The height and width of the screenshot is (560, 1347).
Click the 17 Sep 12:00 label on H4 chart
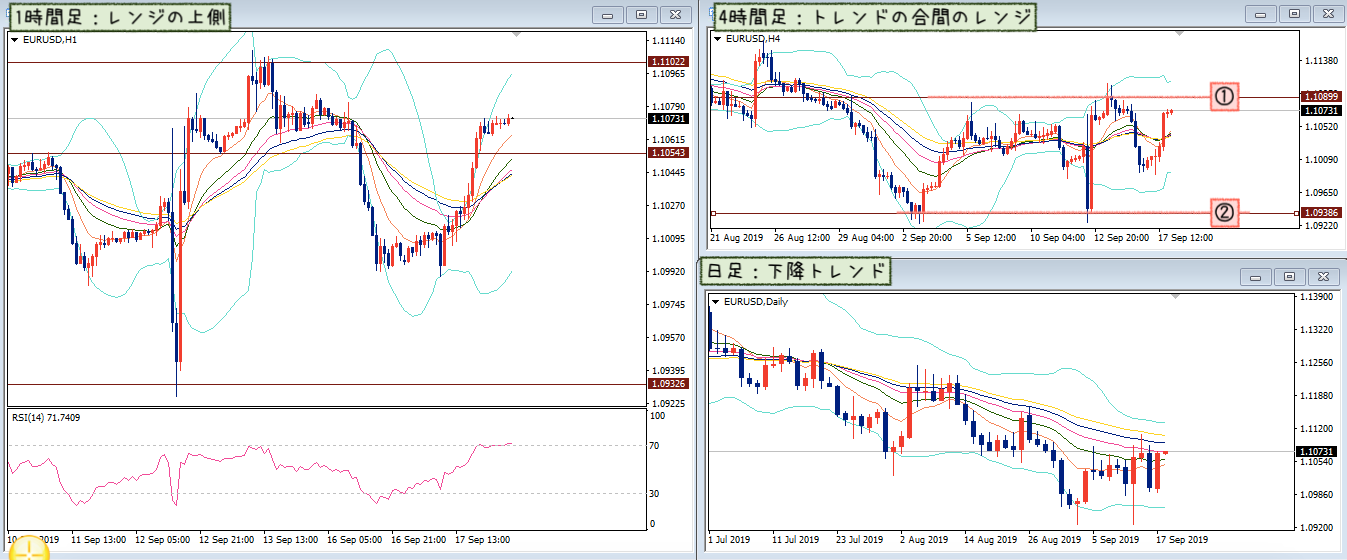point(1185,238)
